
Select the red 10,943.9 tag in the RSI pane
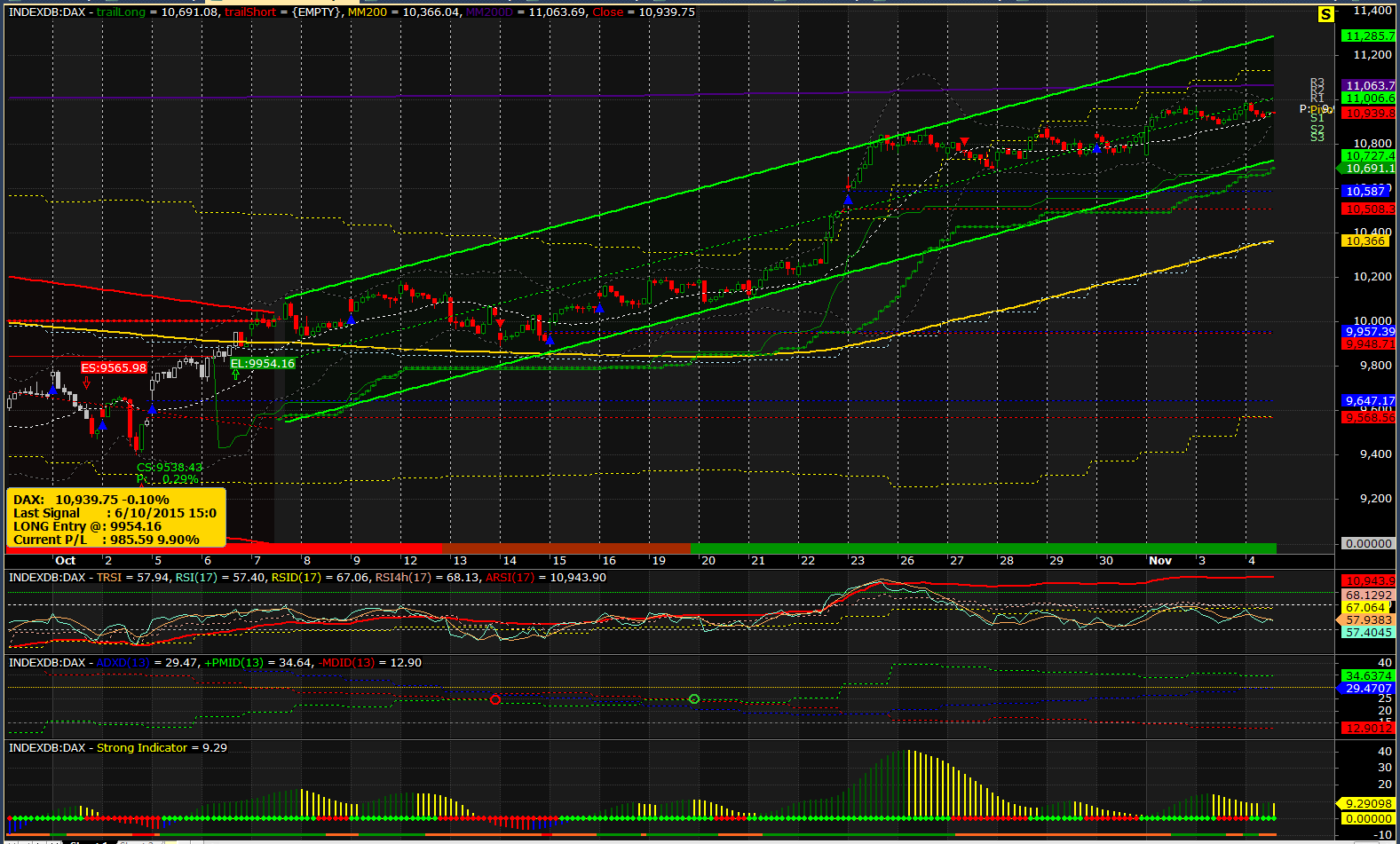tap(1369, 581)
